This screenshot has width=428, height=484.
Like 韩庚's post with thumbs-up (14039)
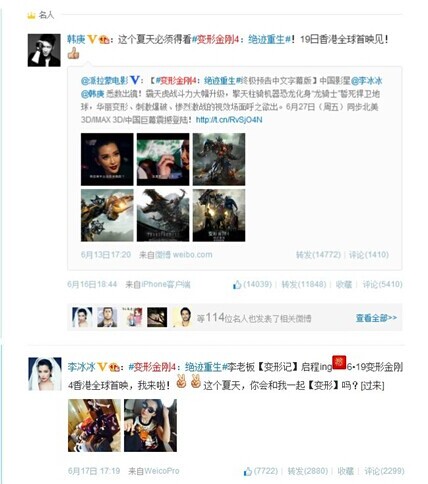[252, 285]
